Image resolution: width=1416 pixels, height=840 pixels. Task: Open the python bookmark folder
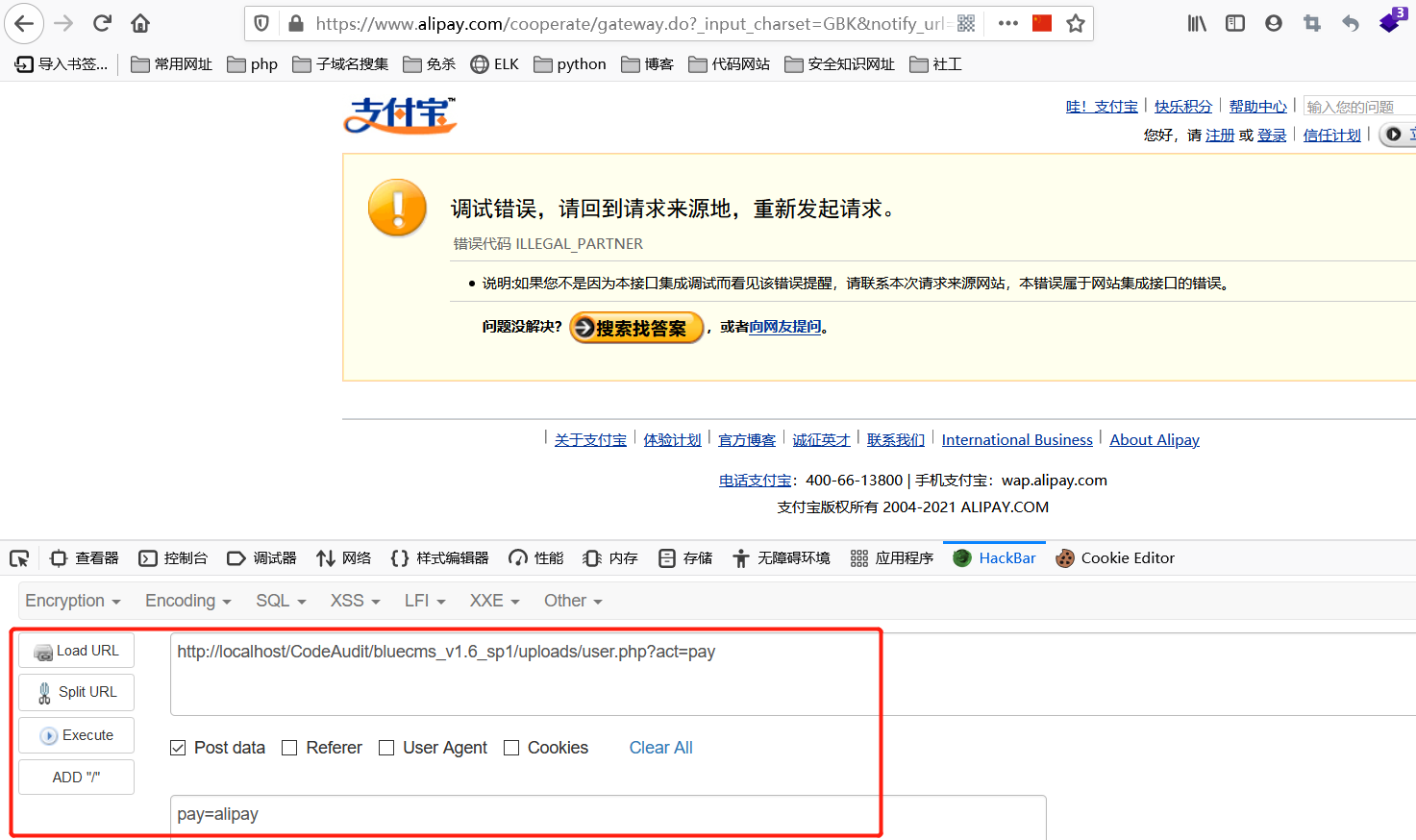point(570,64)
